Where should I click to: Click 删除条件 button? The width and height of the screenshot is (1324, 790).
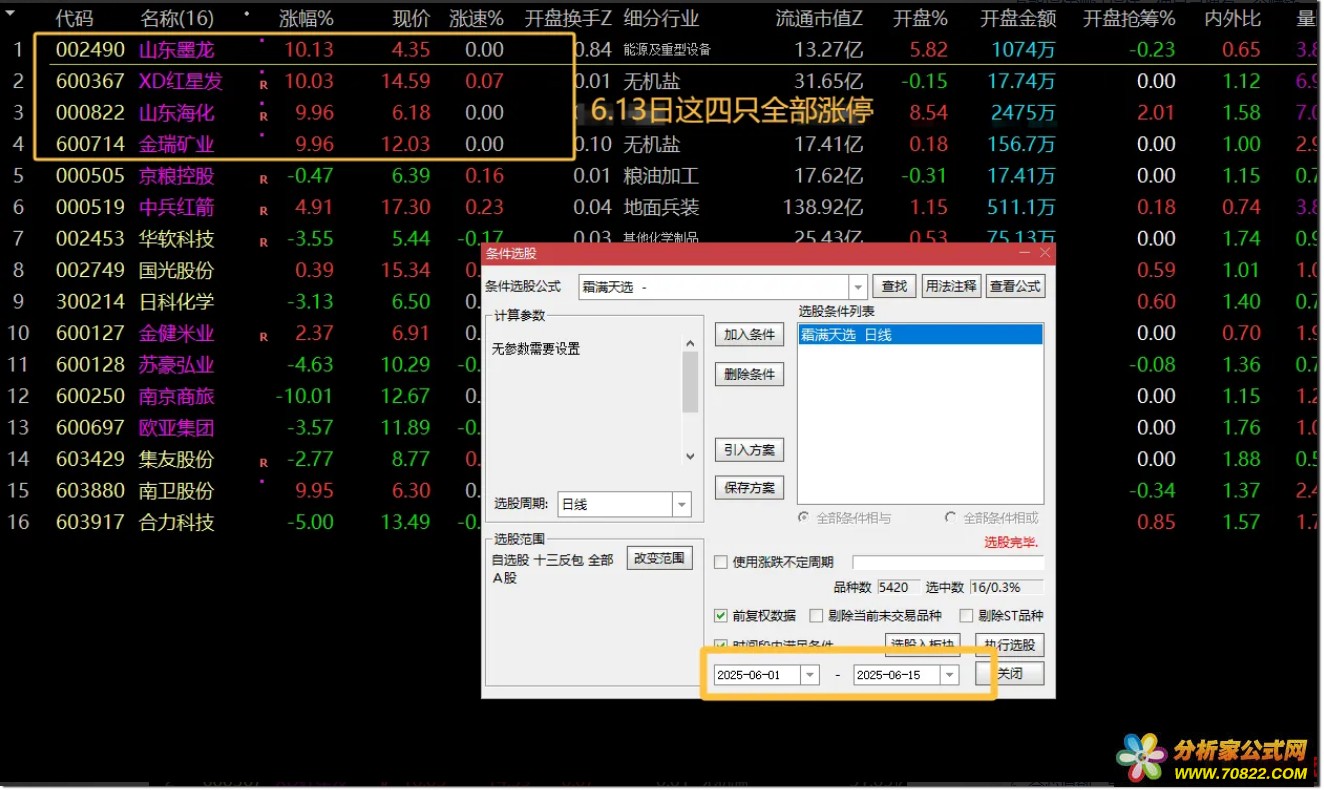tap(749, 375)
